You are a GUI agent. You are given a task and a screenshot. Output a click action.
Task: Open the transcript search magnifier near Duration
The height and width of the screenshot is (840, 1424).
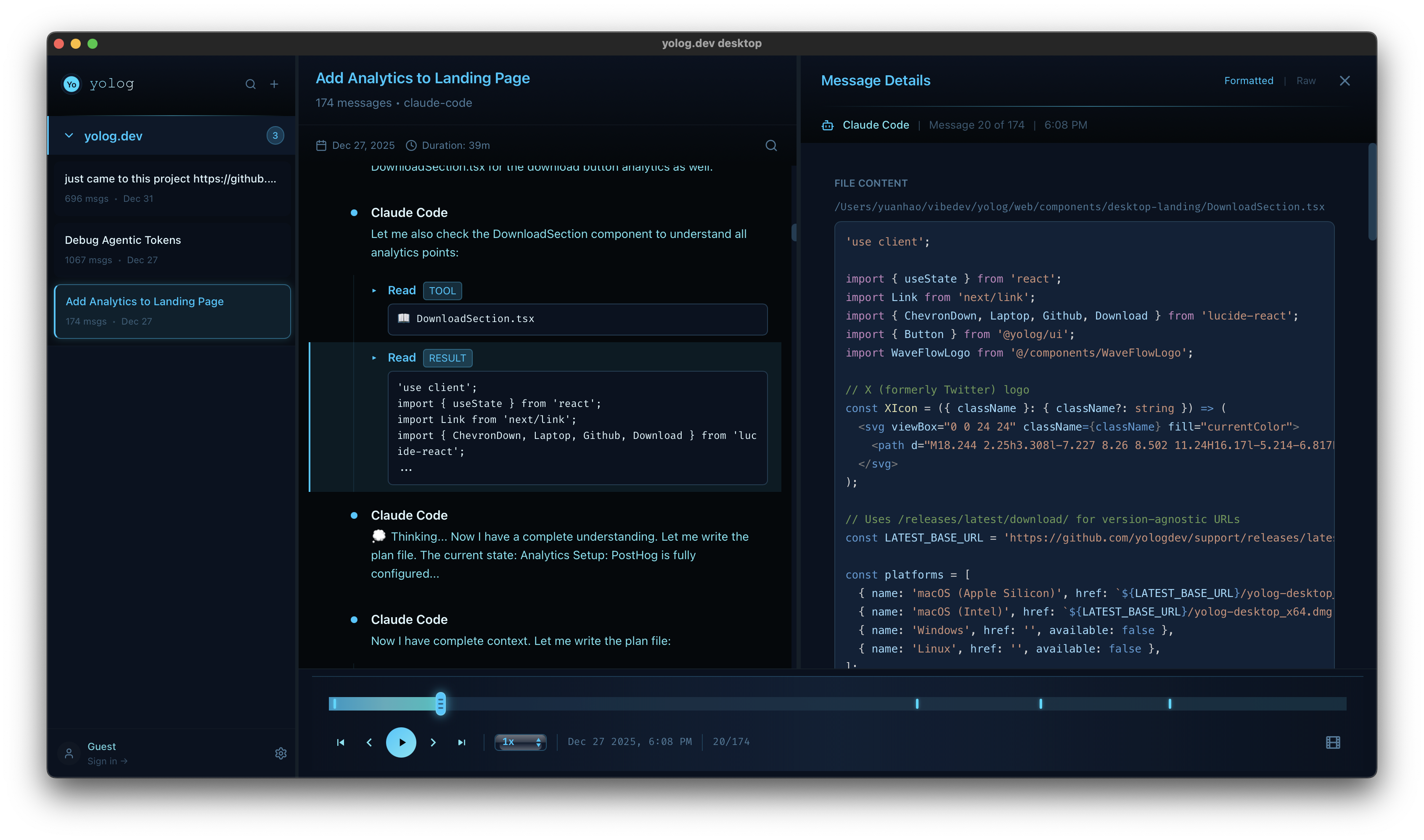[771, 145]
